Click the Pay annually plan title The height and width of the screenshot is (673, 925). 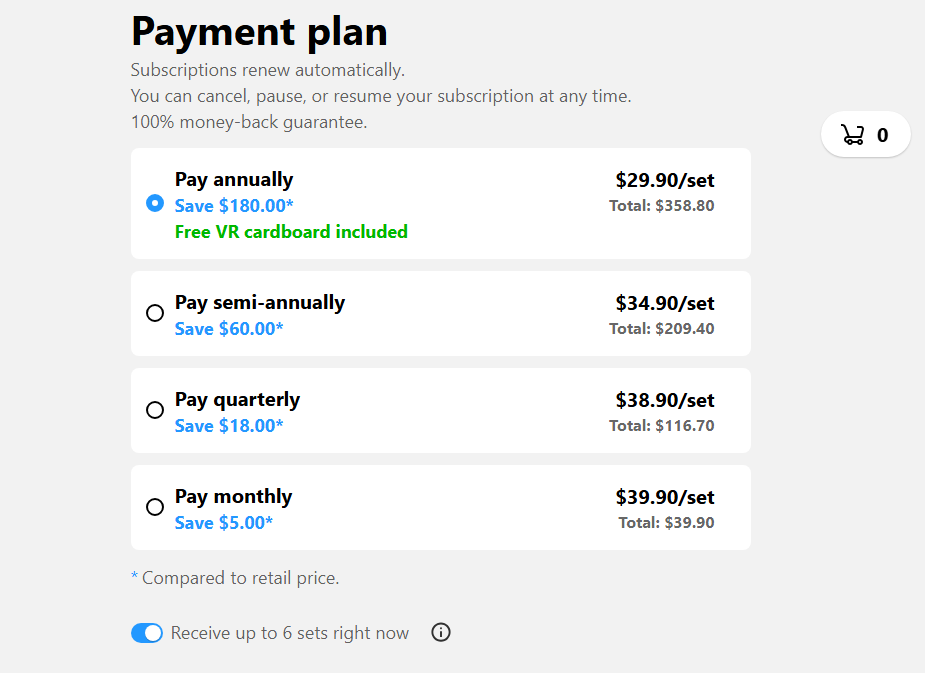pos(234,179)
